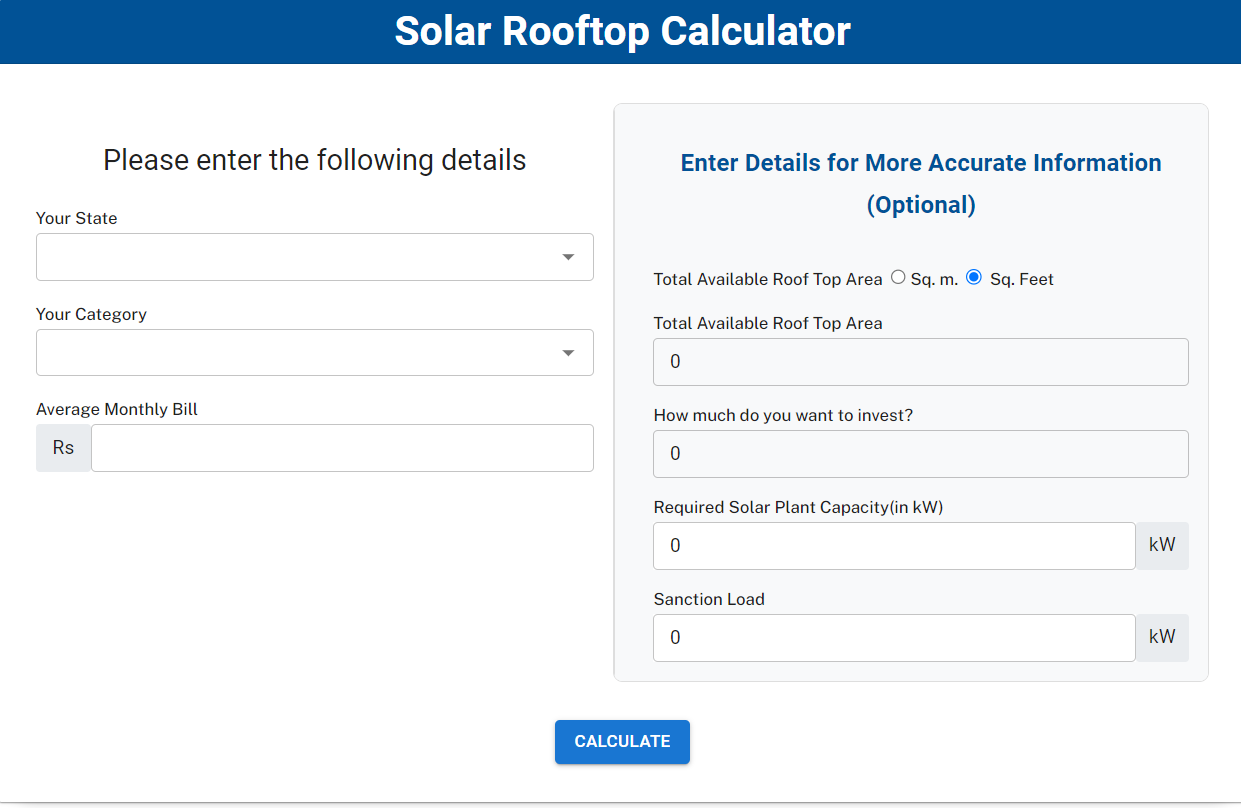Image resolution: width=1241 pixels, height=808 pixels.
Task: Click the 'Average Monthly Bill' label
Action: 117,409
